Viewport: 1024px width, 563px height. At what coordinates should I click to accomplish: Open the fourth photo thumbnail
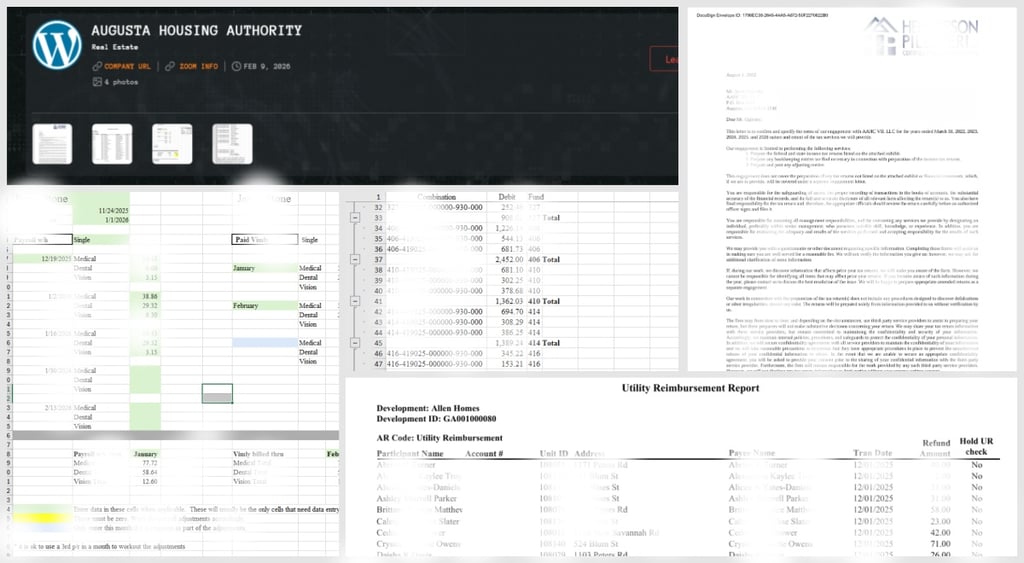click(x=232, y=144)
